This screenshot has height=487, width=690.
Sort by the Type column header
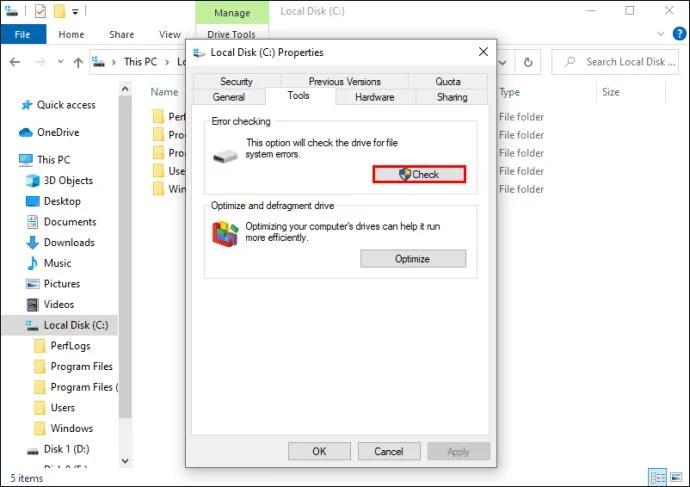(510, 92)
